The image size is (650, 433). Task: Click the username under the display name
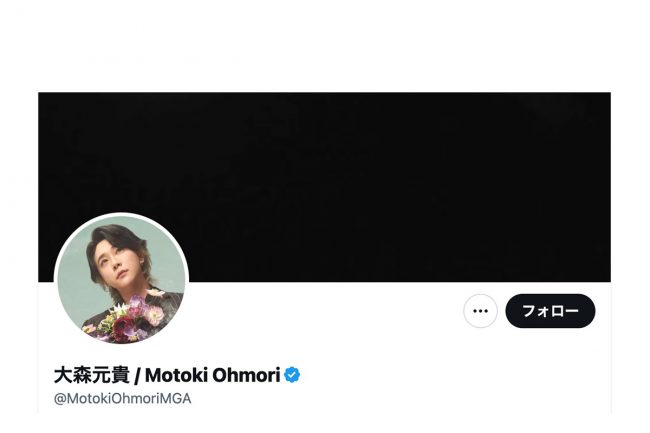[123, 399]
